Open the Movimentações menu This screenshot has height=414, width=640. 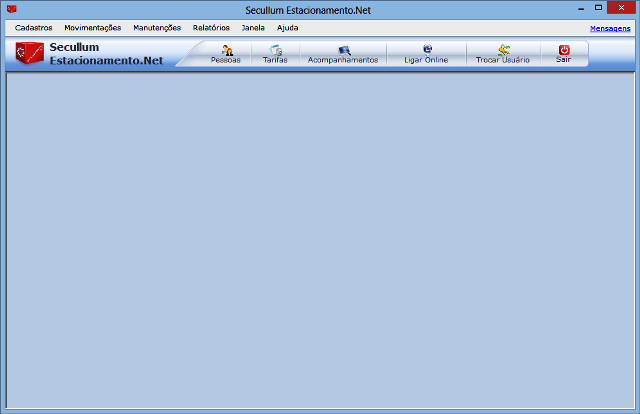click(92, 28)
